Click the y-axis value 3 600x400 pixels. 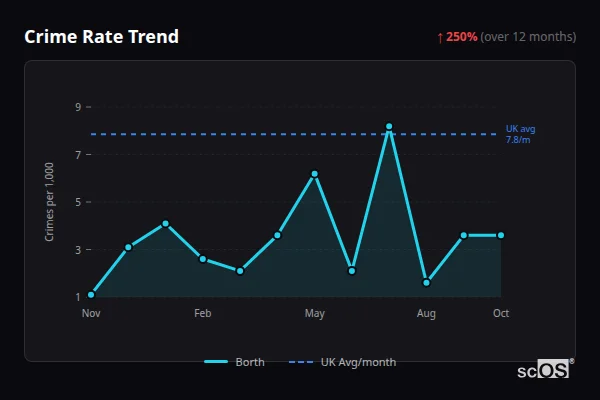pos(78,250)
